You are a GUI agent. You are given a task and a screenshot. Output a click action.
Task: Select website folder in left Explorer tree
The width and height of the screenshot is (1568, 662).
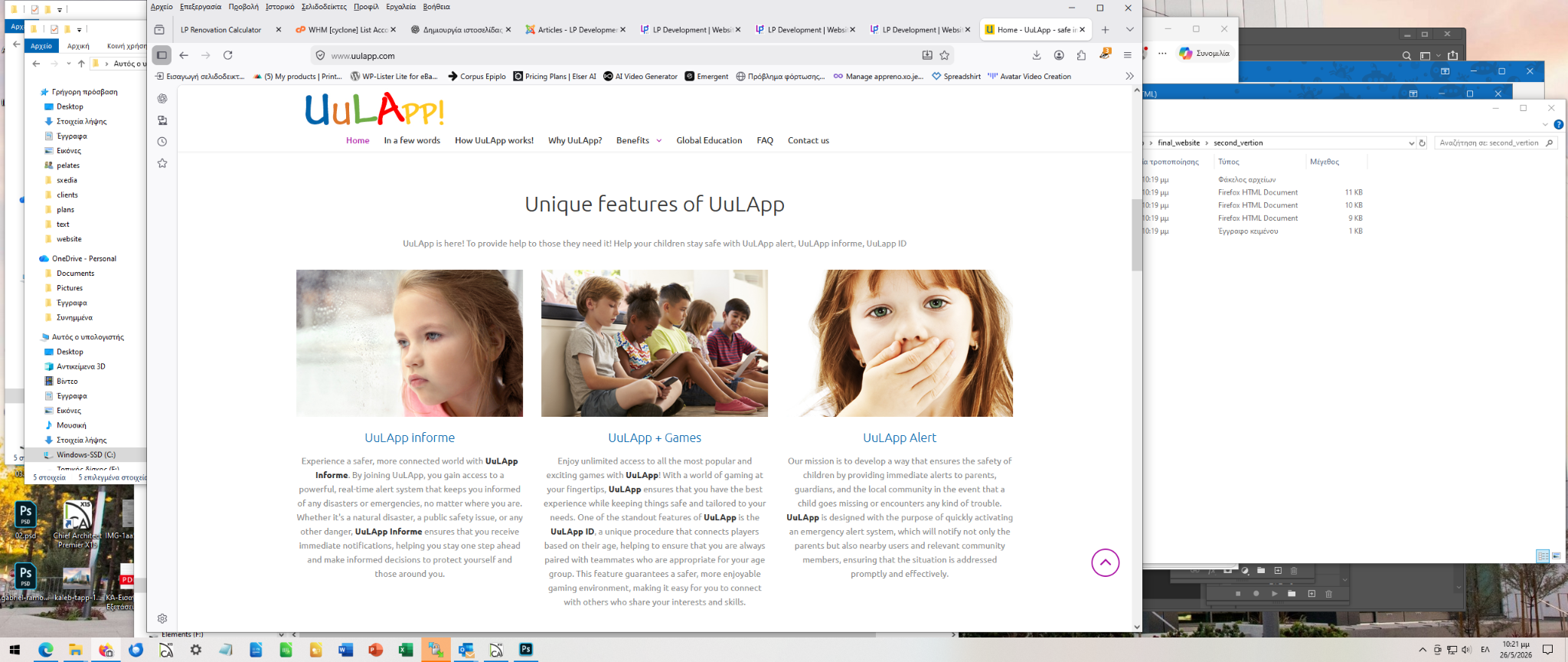(69, 239)
